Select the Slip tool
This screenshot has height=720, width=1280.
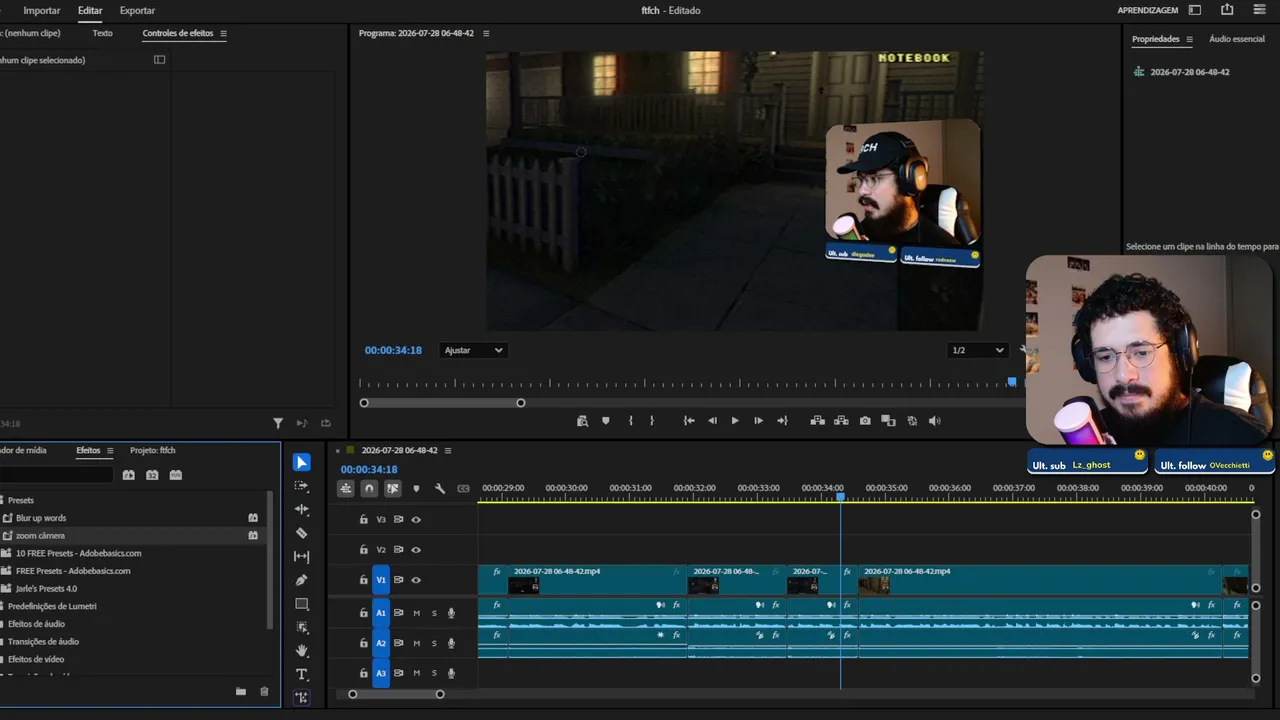click(x=302, y=557)
